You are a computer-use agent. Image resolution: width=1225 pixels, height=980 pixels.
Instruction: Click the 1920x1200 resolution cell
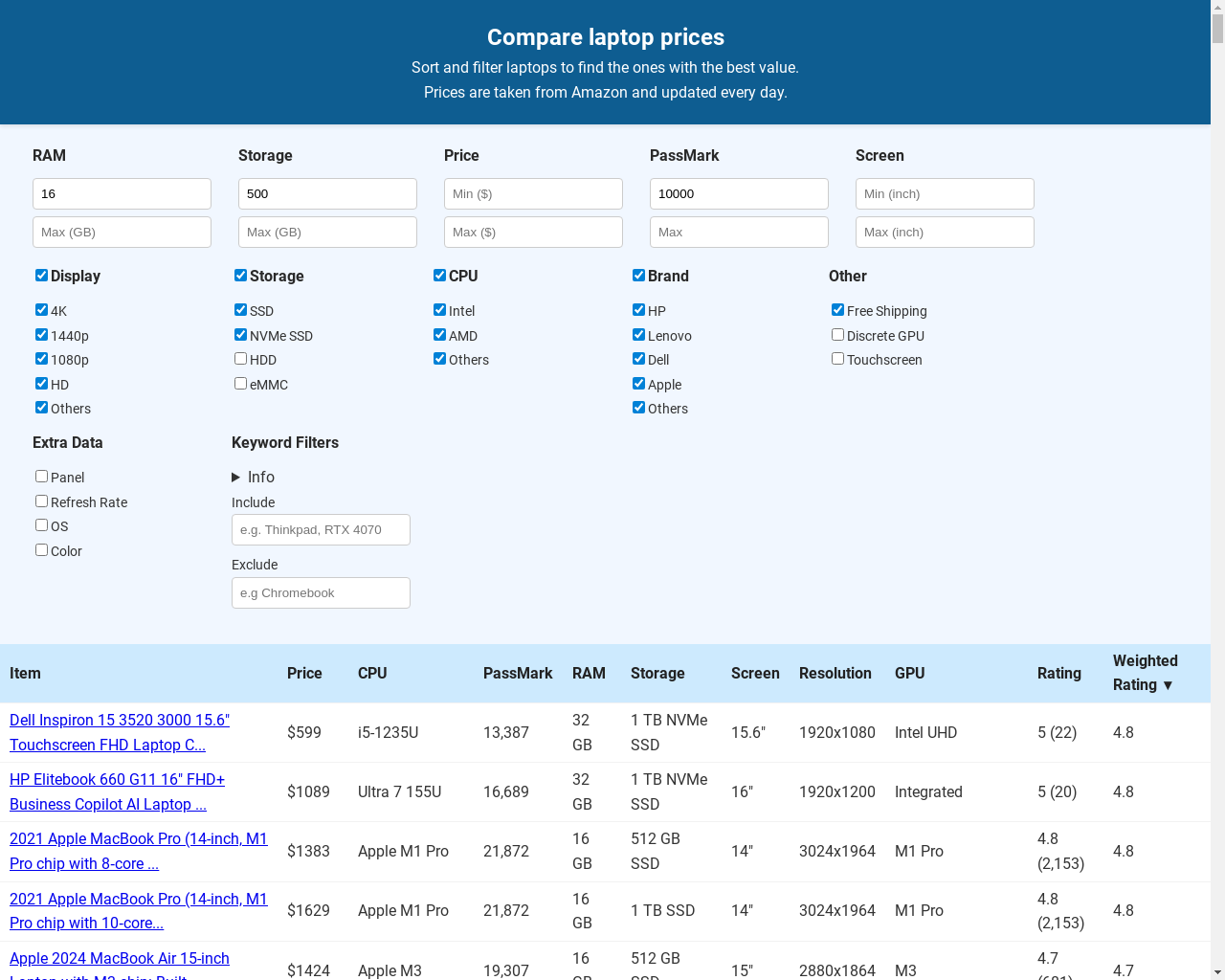tap(837, 791)
